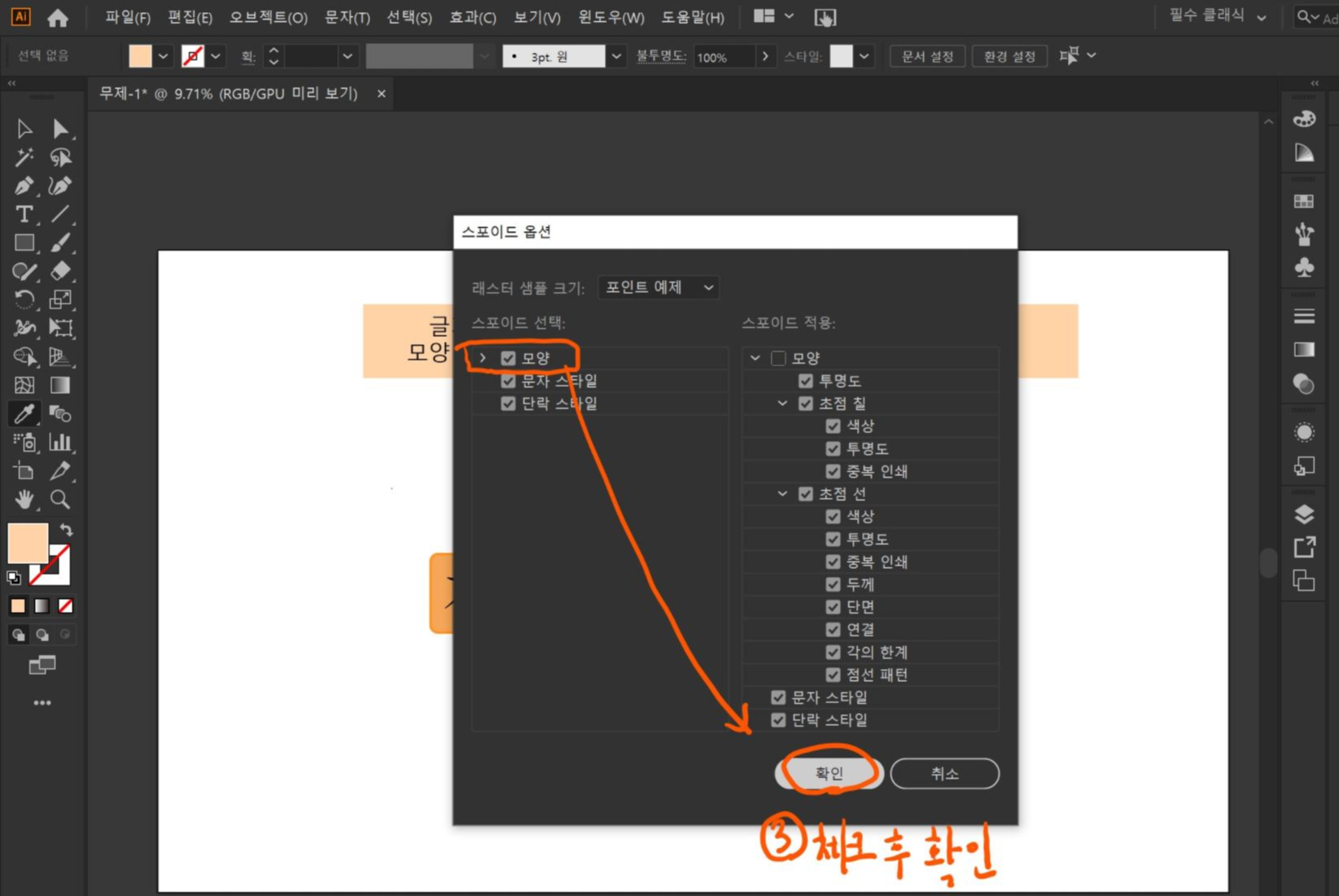Toggle 단락 스타일 checkbox under 스포이드 선택

tap(509, 404)
